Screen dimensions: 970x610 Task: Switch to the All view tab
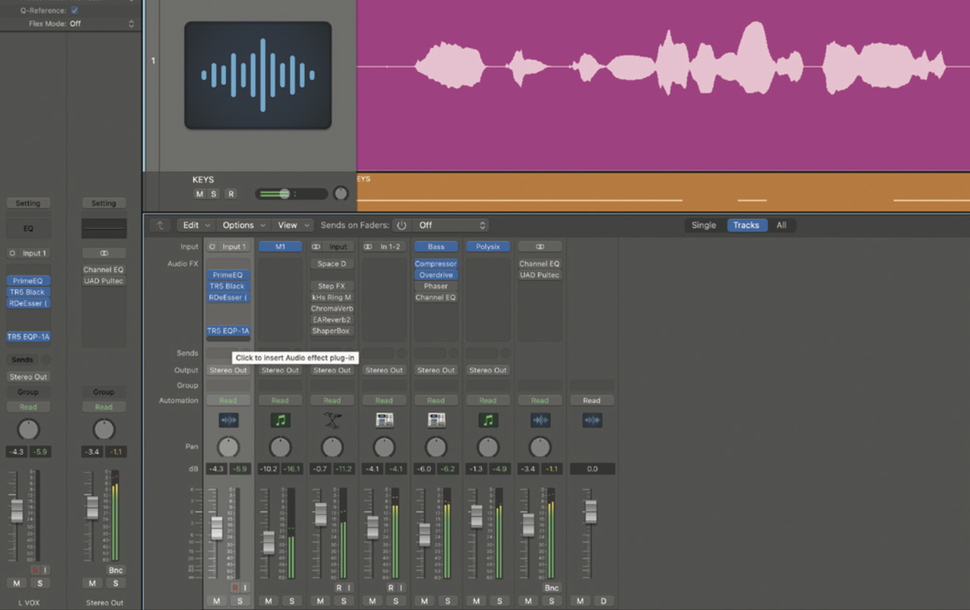point(782,225)
